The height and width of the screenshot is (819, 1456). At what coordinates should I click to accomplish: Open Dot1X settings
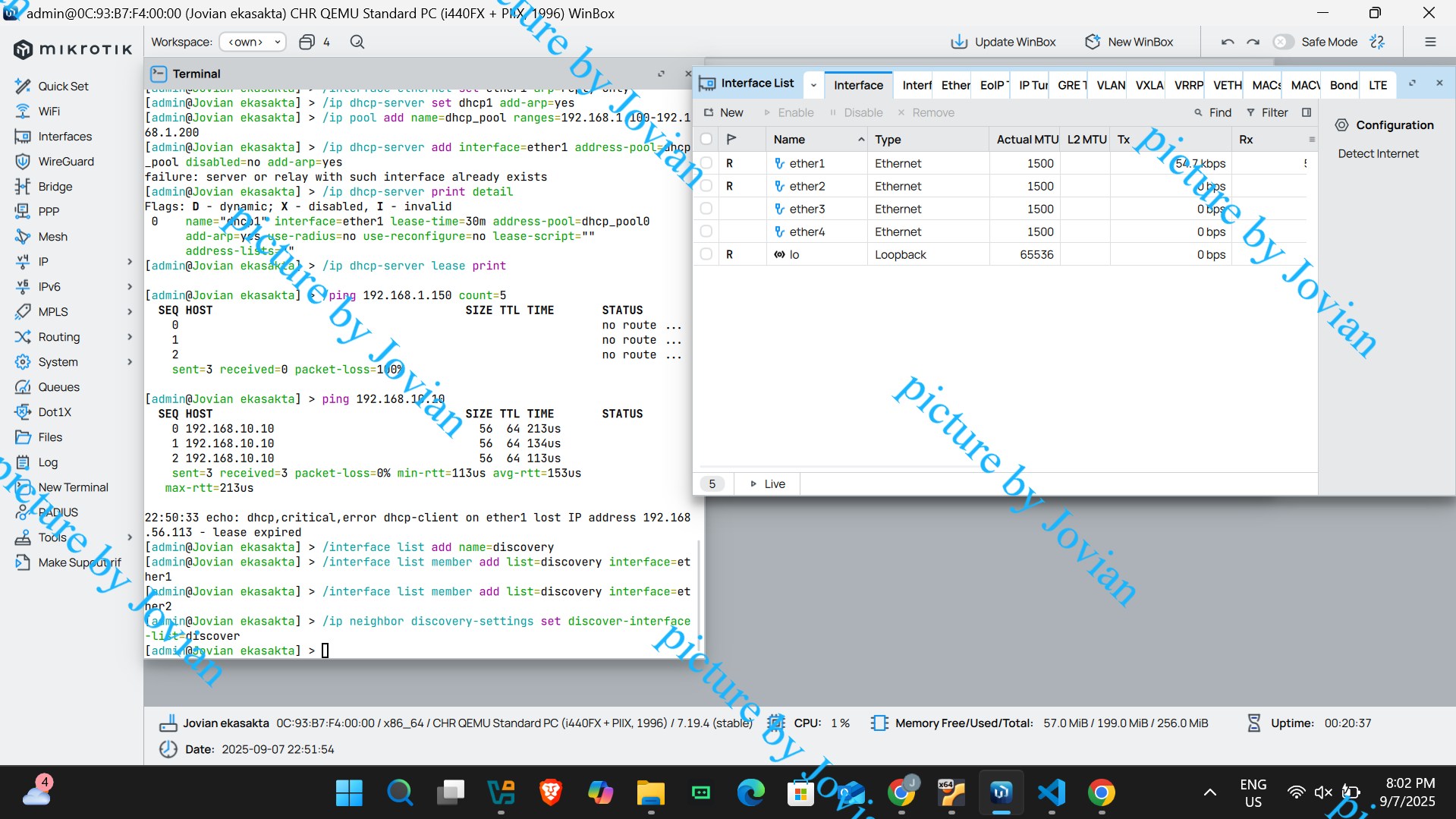point(55,412)
